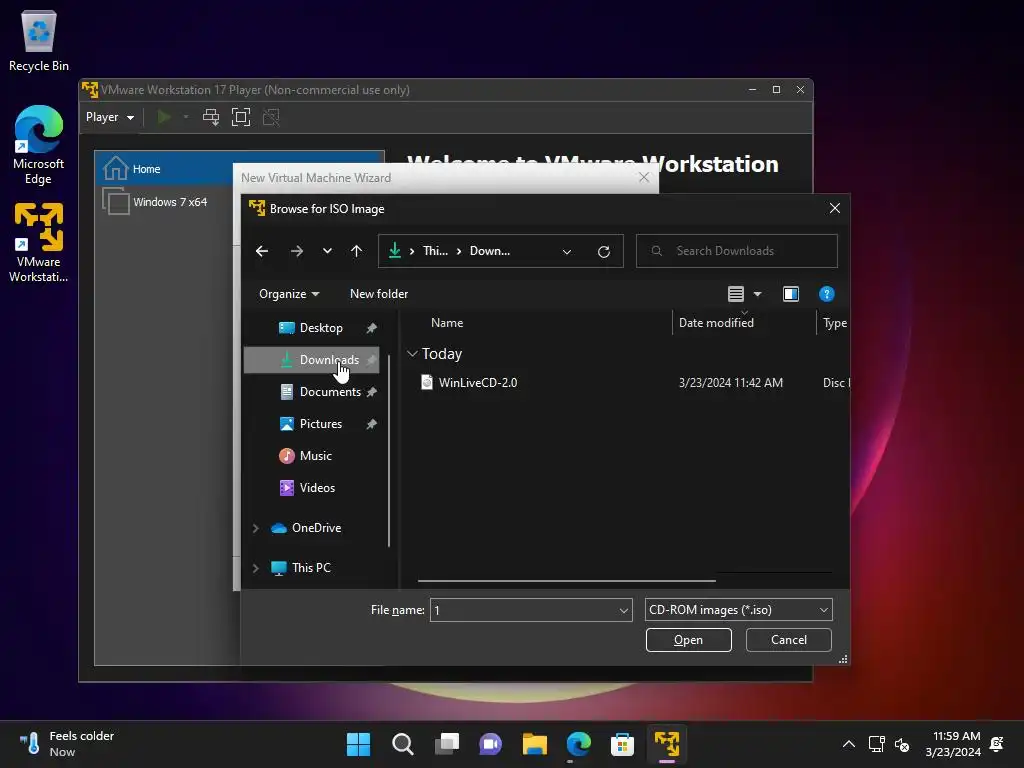Open Task View on taskbar
1024x768 pixels.
pyautogui.click(x=447, y=744)
